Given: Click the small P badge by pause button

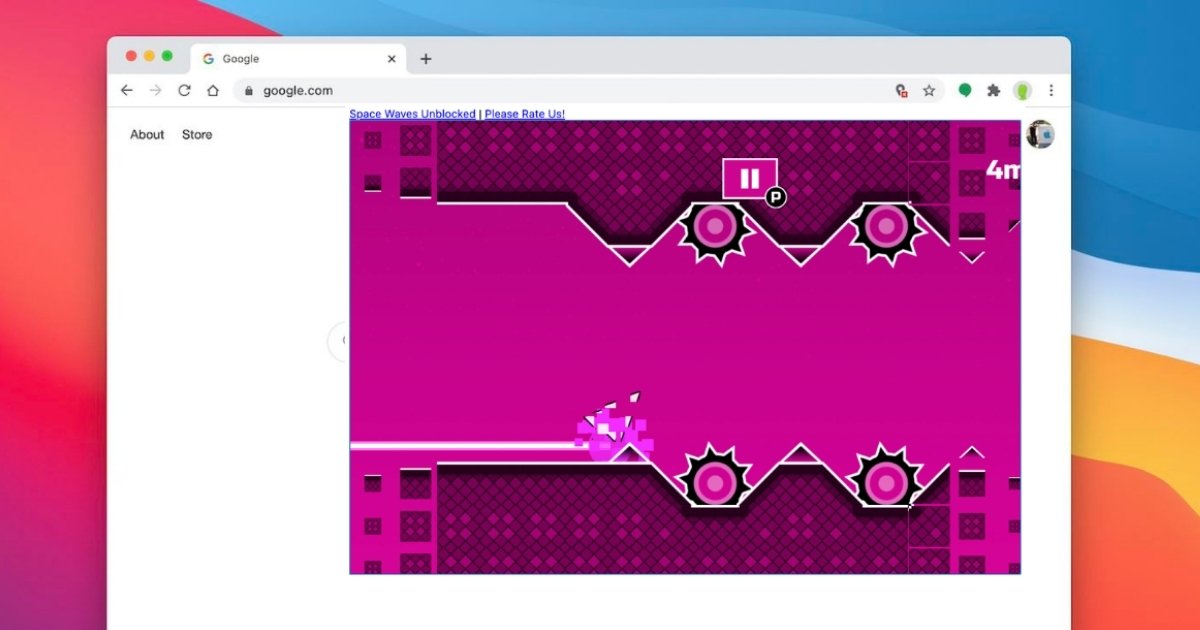Looking at the screenshot, I should point(776,197).
